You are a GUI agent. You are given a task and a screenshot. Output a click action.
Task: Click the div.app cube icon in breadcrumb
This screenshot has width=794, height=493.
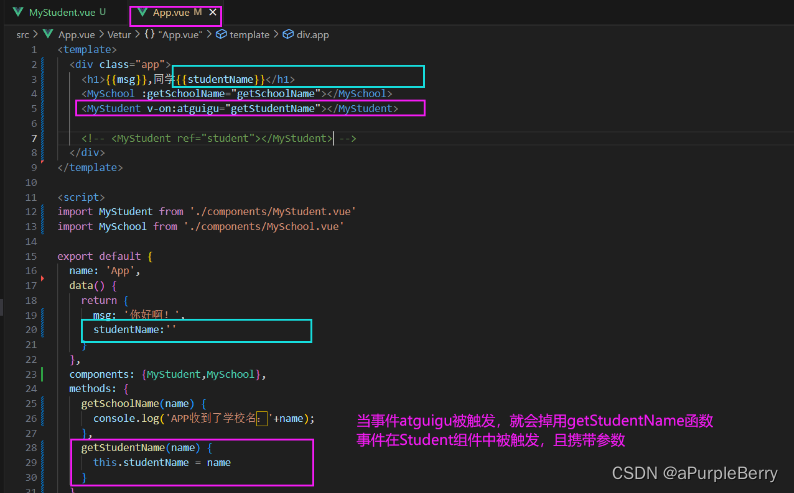288,34
